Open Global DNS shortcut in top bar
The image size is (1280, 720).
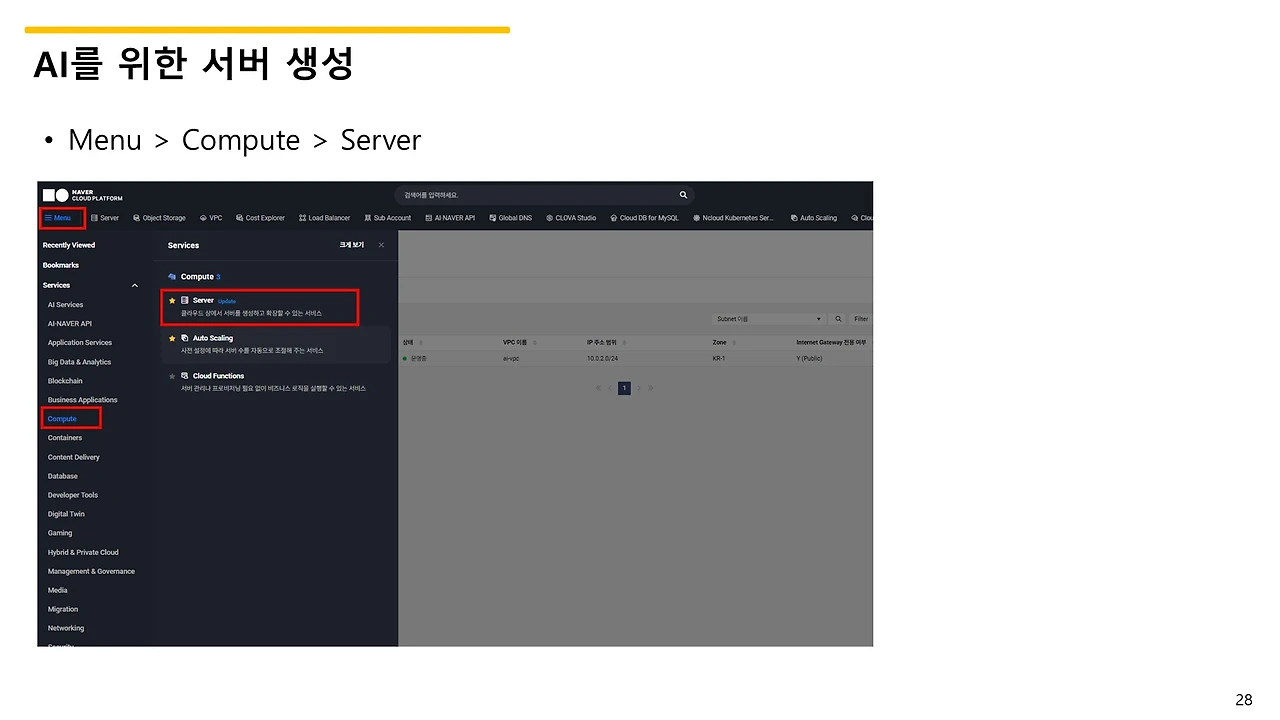(510, 218)
